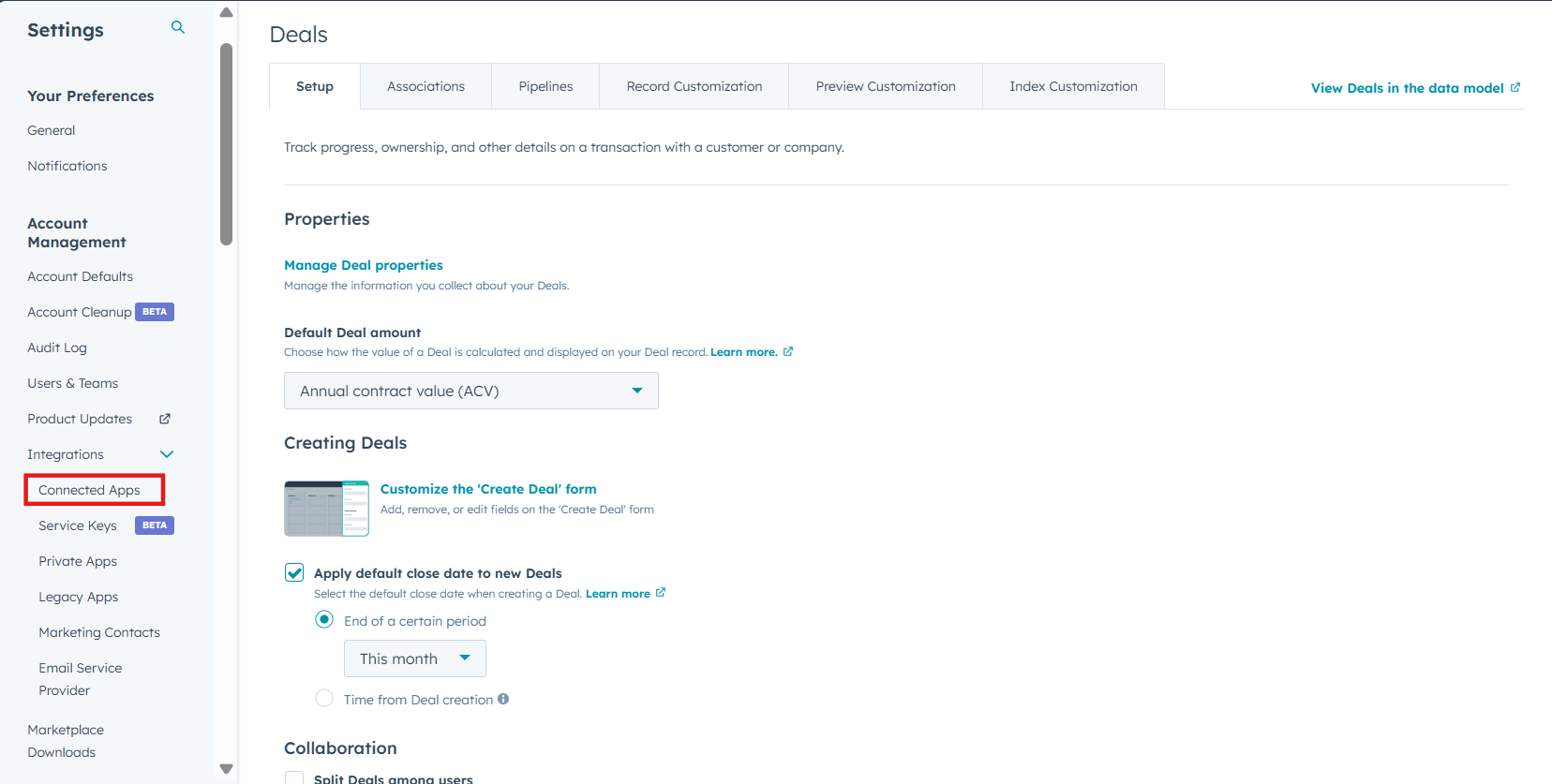1552x784 pixels.
Task: Open Product Updates
Action: coord(80,419)
